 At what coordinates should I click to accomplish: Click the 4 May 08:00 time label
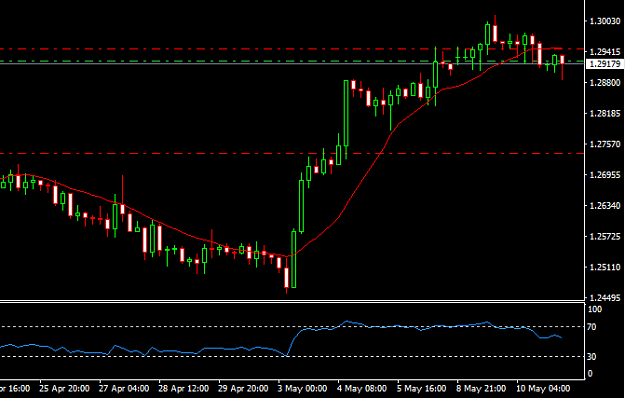(x=362, y=388)
